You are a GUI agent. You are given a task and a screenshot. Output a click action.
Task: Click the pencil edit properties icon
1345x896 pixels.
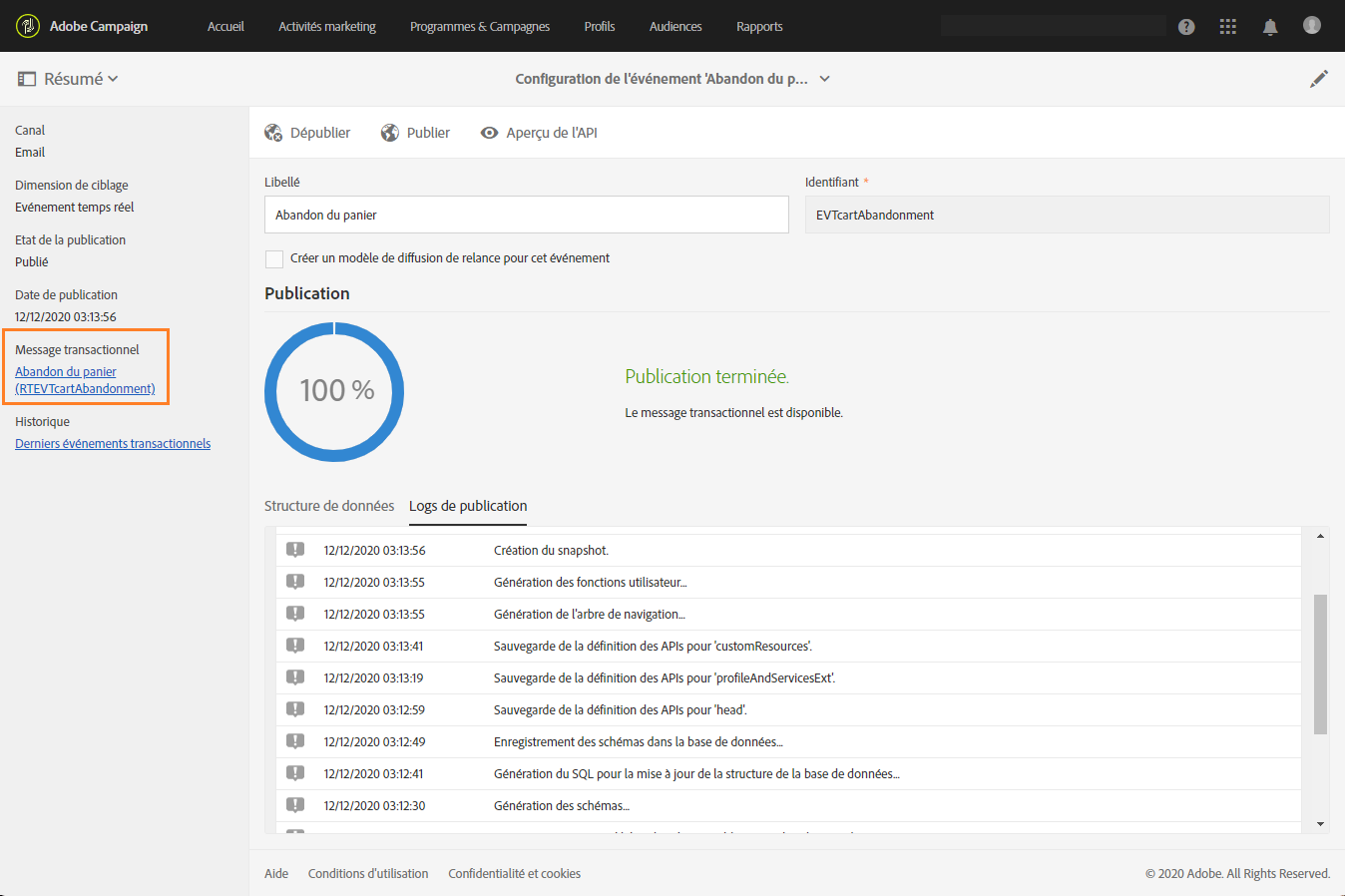[1319, 79]
